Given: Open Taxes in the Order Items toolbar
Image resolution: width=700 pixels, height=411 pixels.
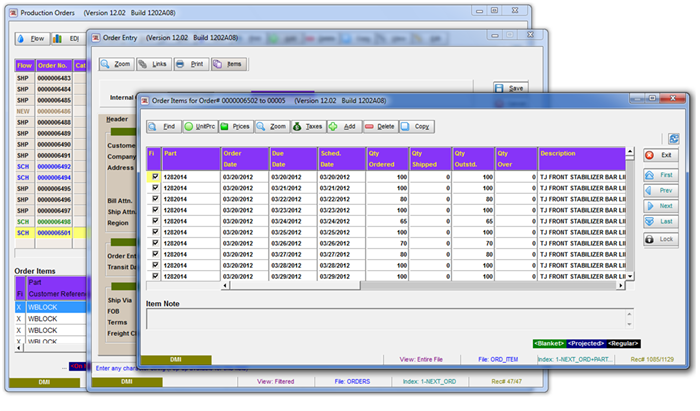Looking at the screenshot, I should pos(308,127).
